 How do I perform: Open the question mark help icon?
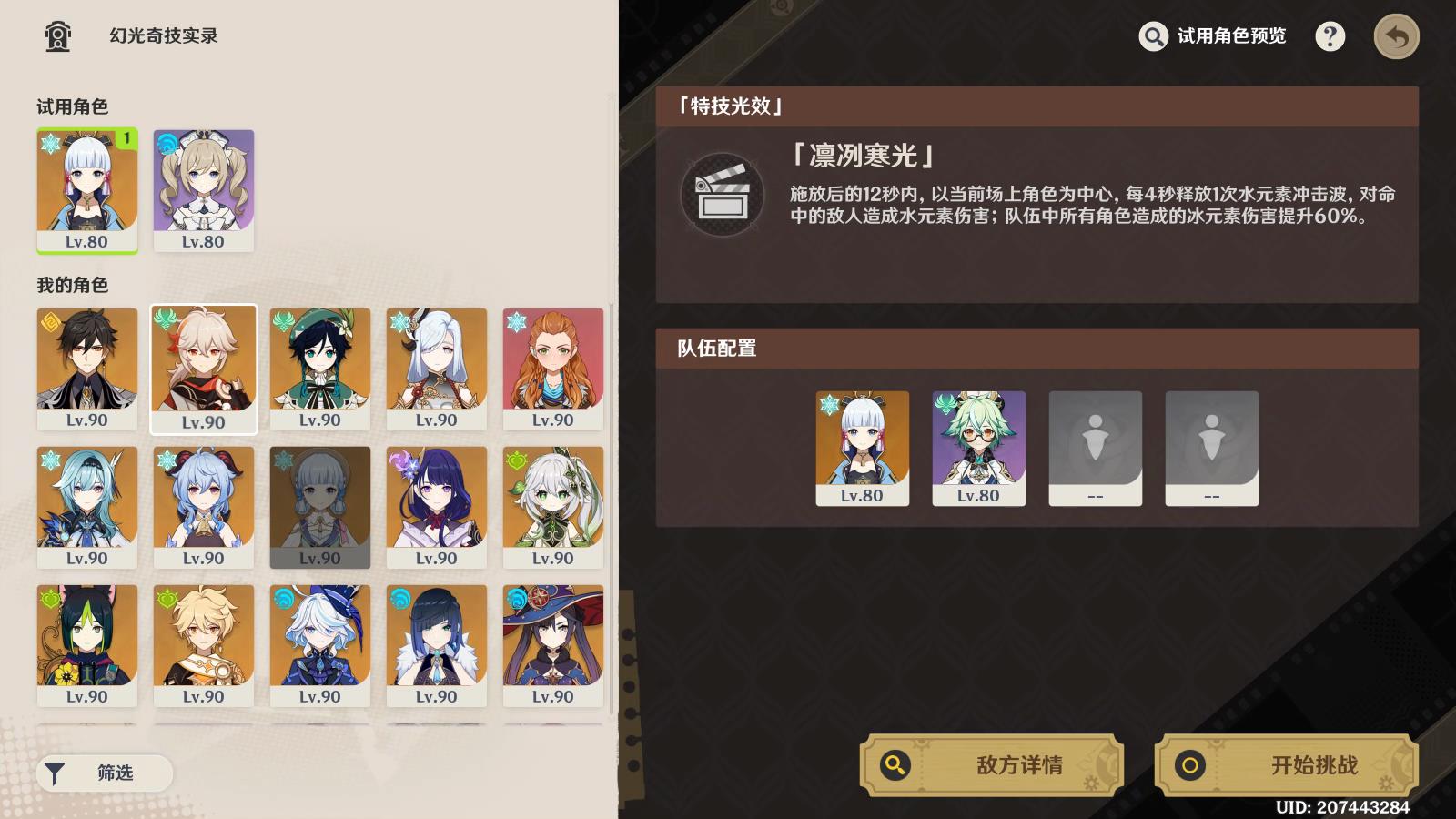[1330, 36]
